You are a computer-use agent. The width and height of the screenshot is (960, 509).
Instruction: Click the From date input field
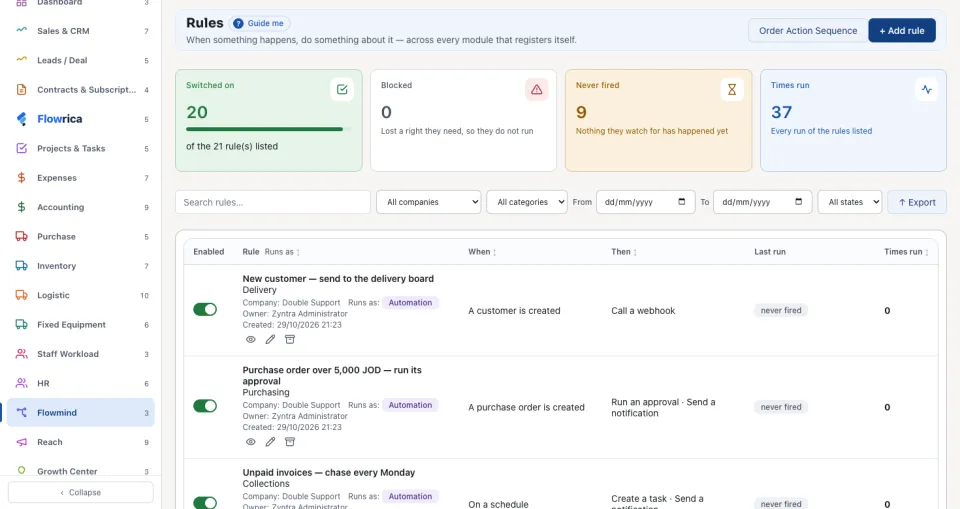pyautogui.click(x=645, y=202)
